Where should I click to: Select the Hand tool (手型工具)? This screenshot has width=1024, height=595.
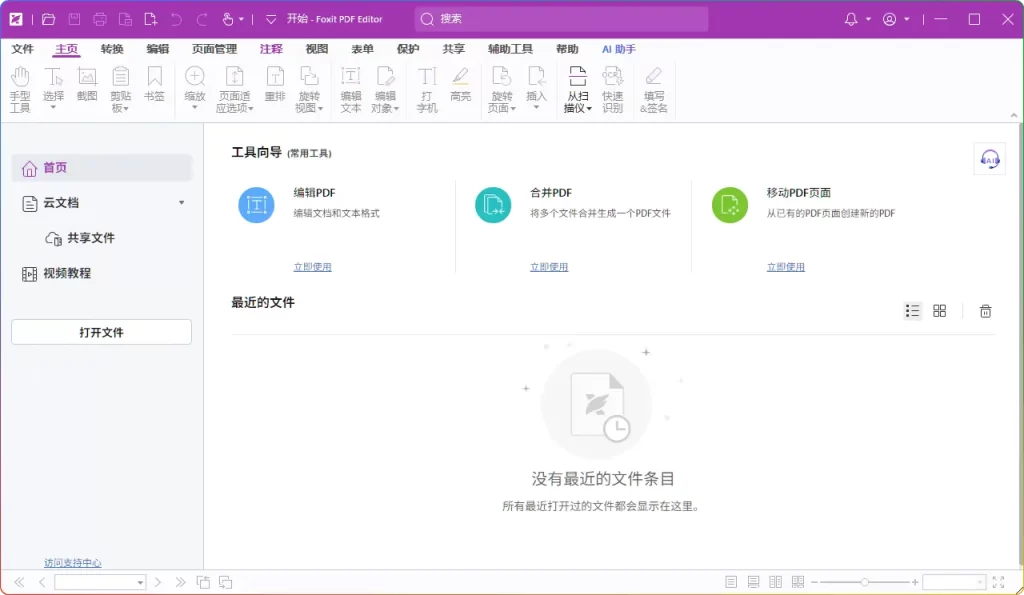[20, 89]
